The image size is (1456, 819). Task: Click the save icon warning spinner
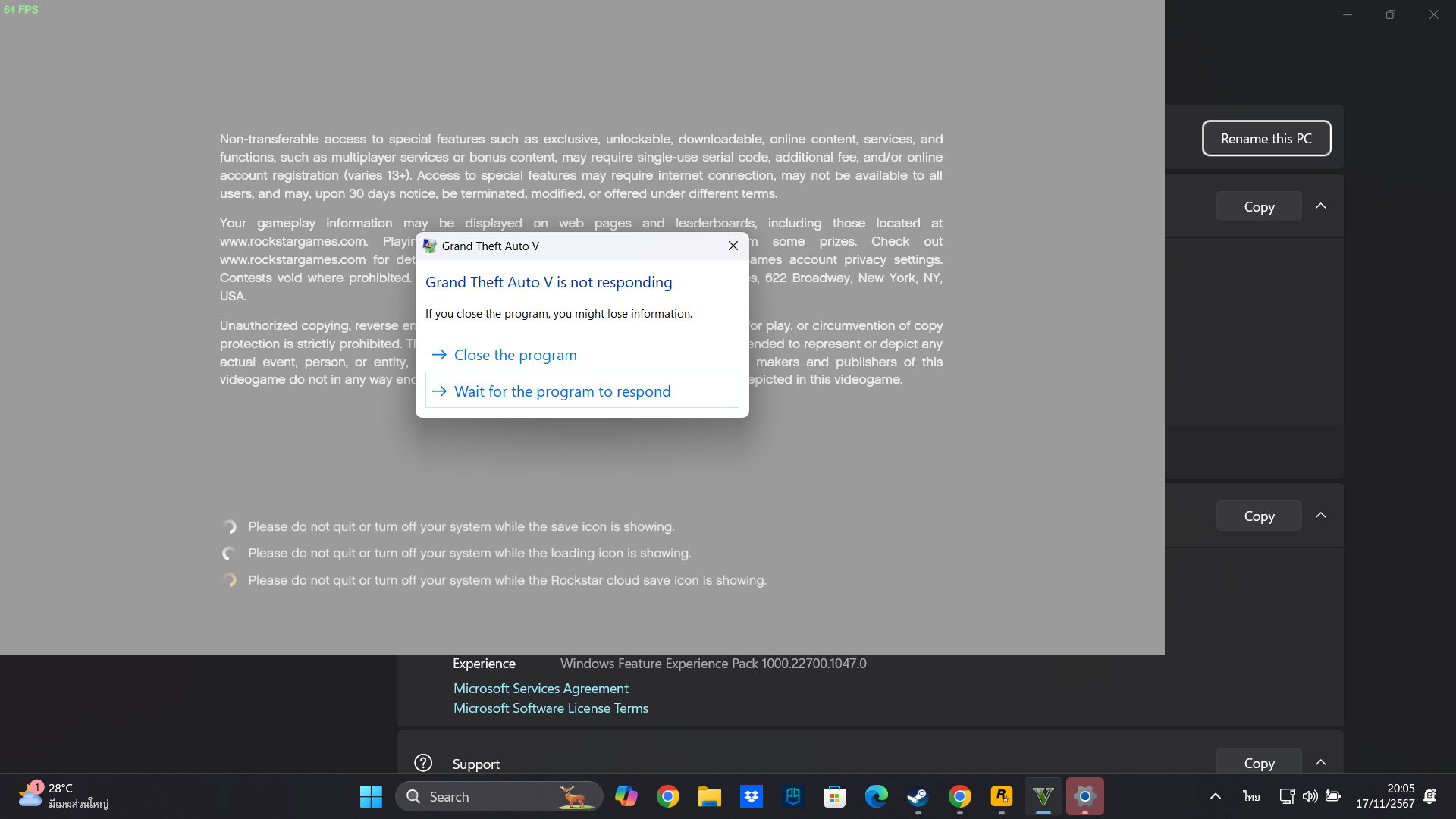click(x=229, y=526)
